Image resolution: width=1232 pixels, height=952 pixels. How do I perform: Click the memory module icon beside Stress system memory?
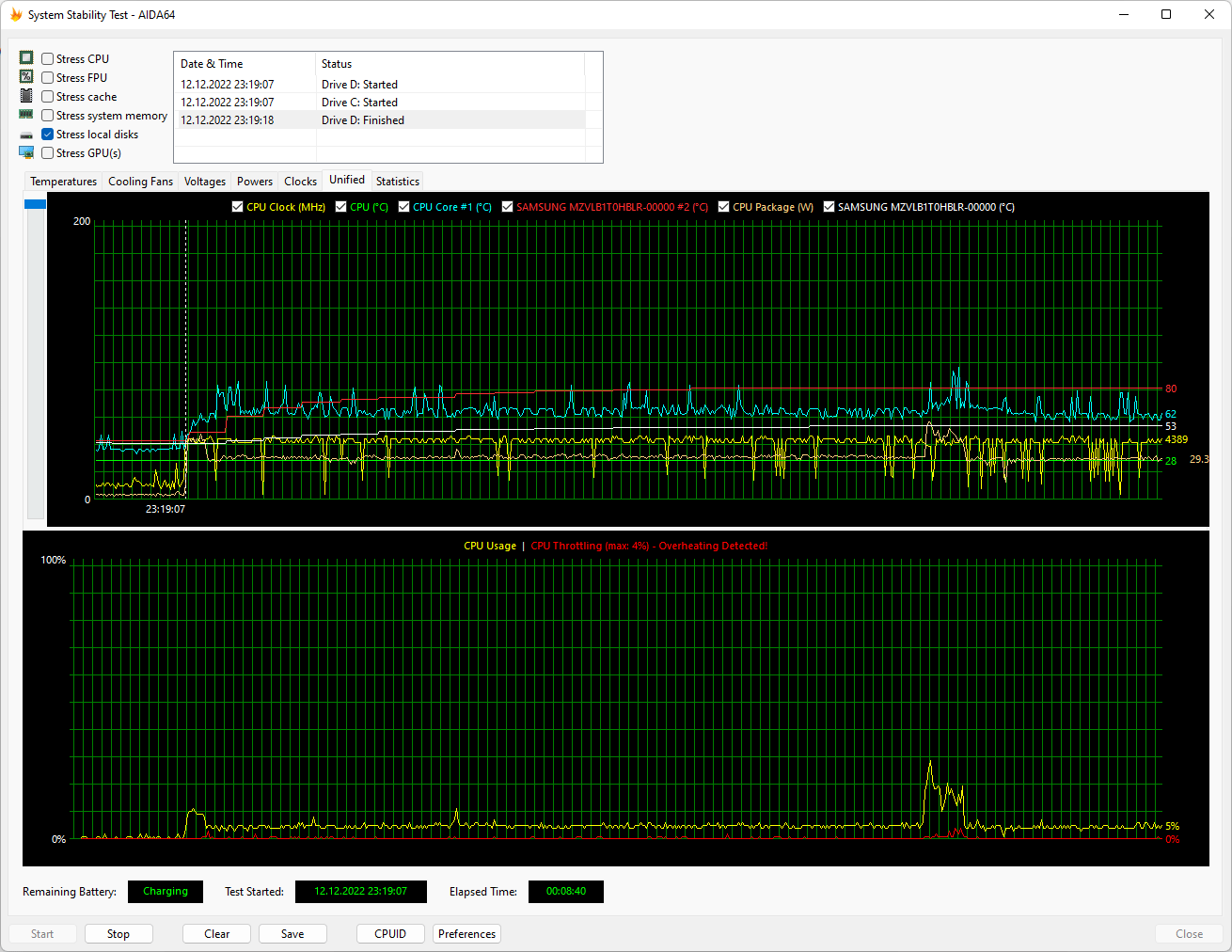[x=26, y=115]
